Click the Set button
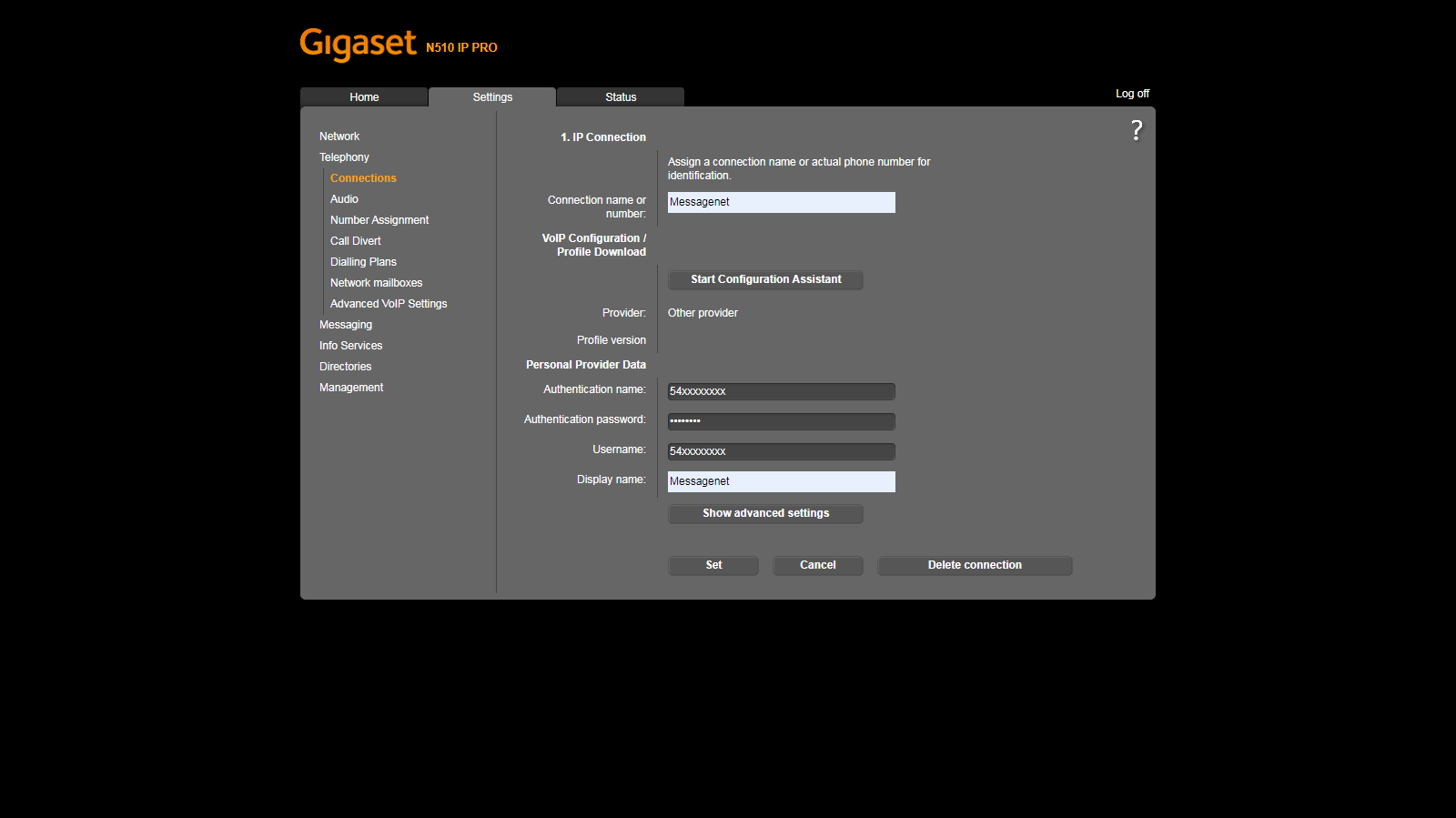This screenshot has height=818, width=1456. (x=713, y=565)
